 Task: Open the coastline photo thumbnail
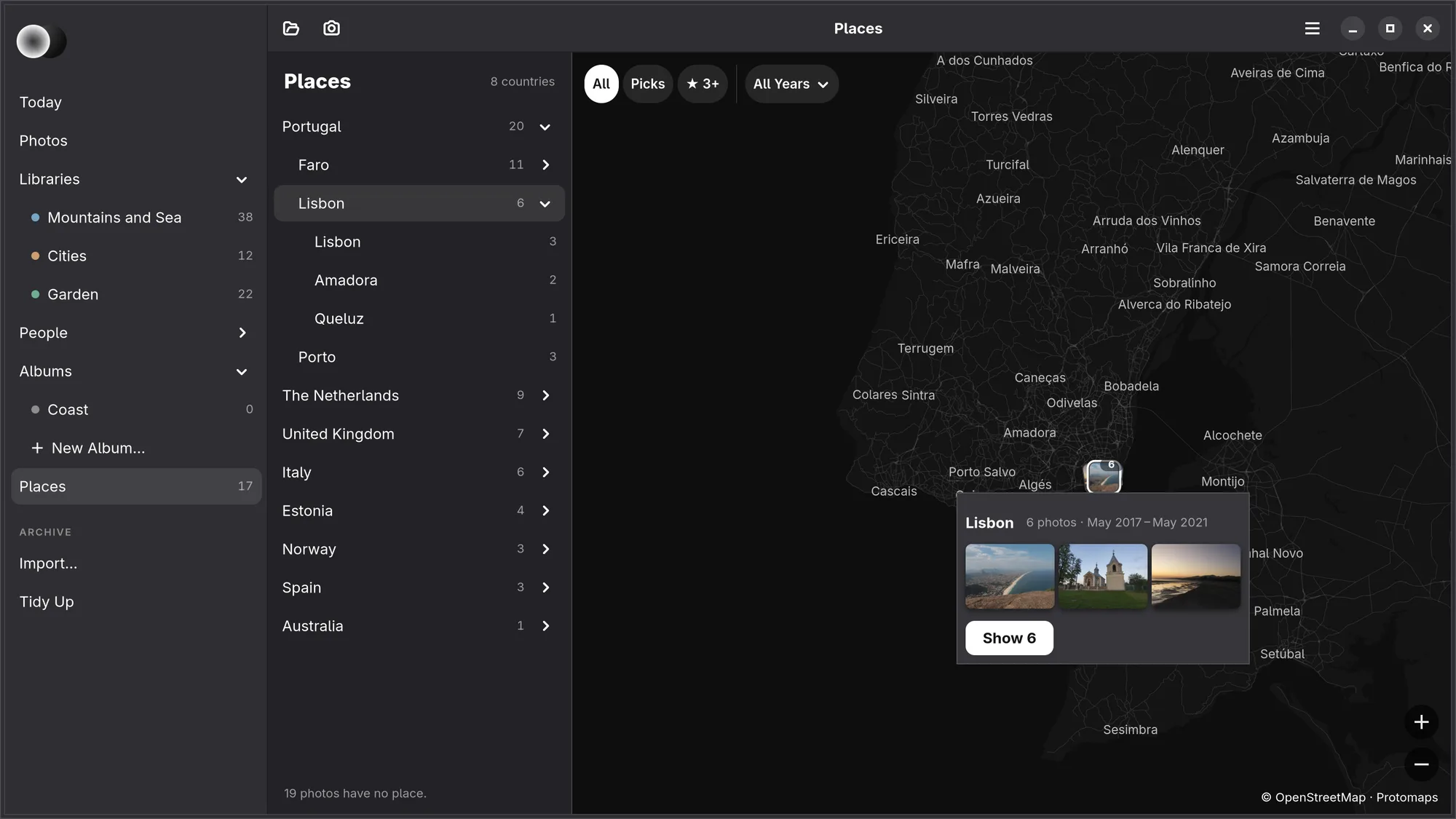point(1010,577)
